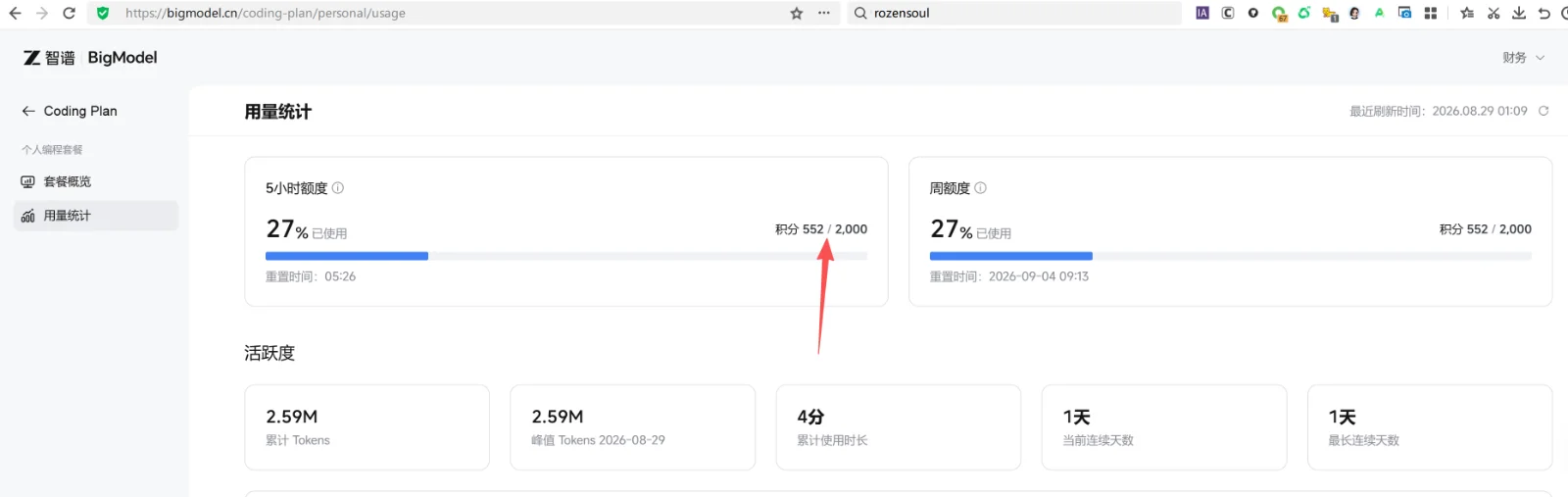Screen dimensions: 1568x497
Task: Click the browser forward arrow
Action: [x=42, y=13]
